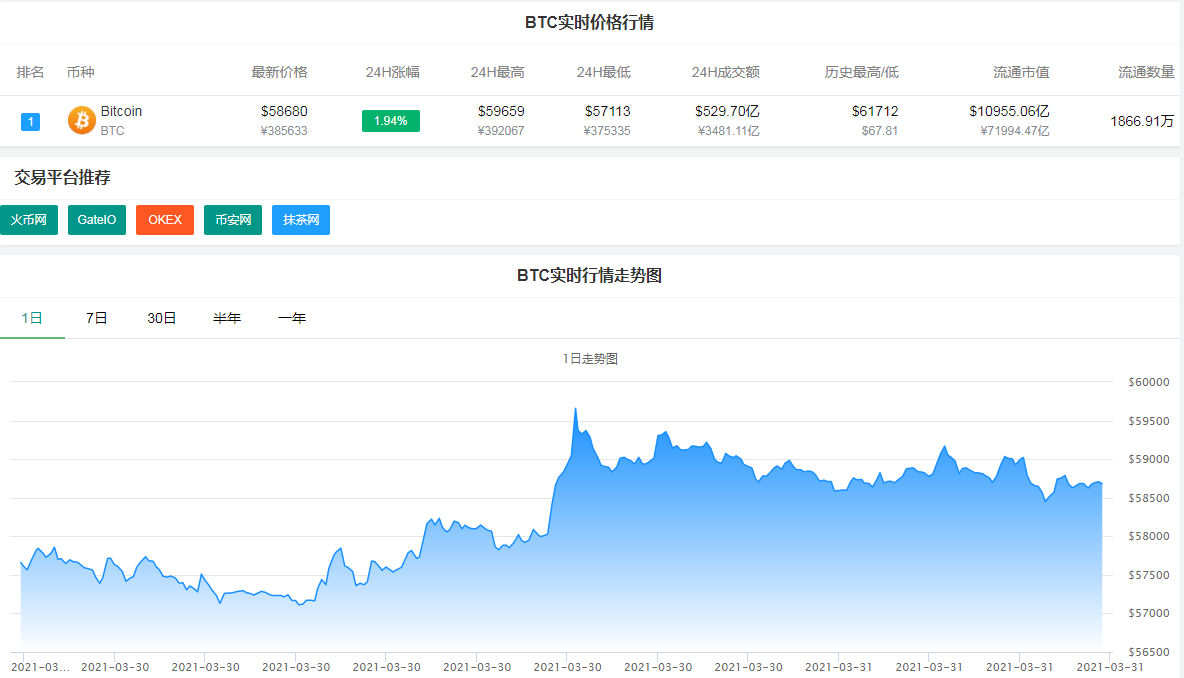Switch to the 半年 chart tab
Screen dimensions: 1184x678
tap(227, 317)
